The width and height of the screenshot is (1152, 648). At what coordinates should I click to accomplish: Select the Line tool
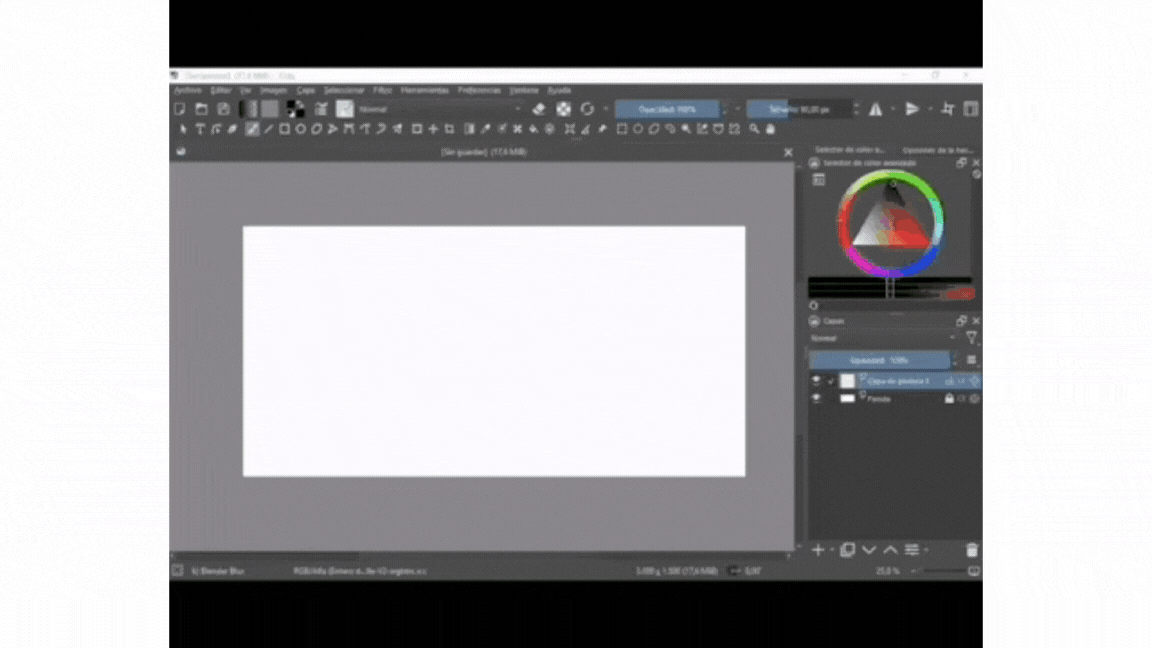tap(268, 129)
